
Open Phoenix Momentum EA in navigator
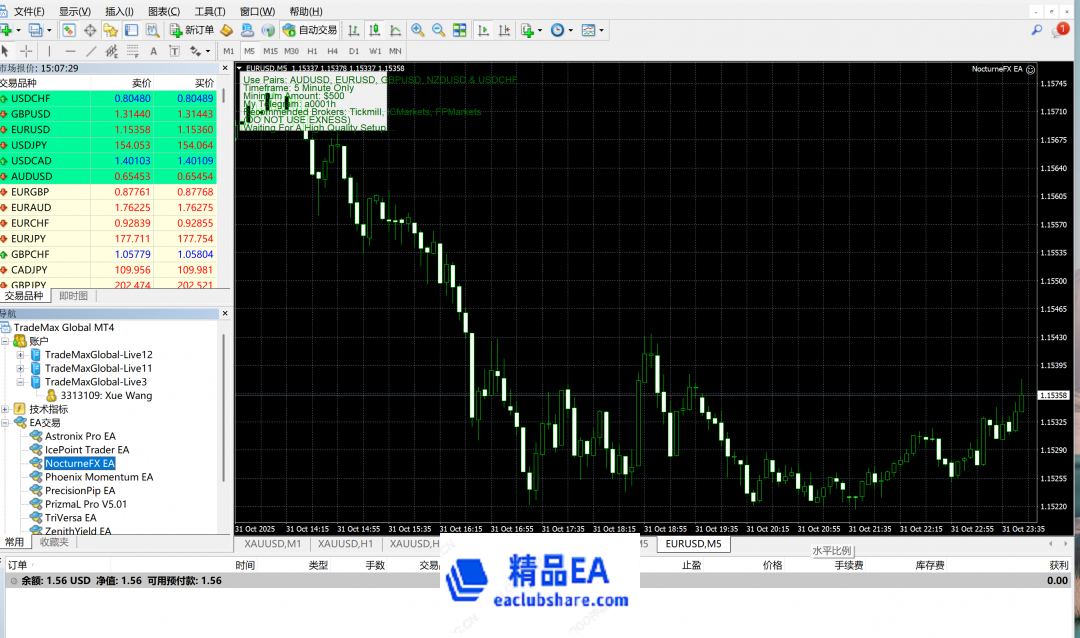pos(98,477)
